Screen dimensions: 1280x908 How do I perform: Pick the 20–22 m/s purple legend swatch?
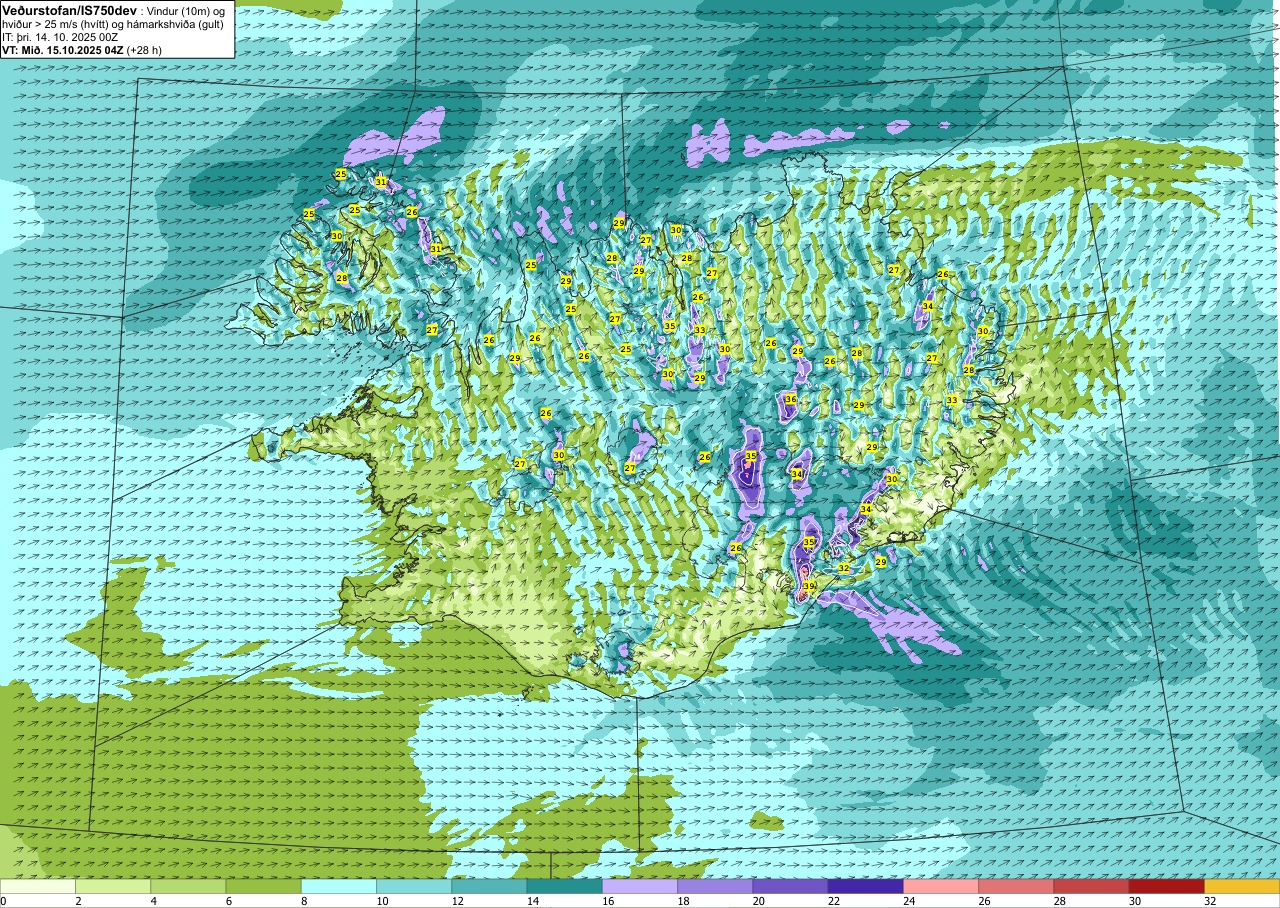pos(790,886)
